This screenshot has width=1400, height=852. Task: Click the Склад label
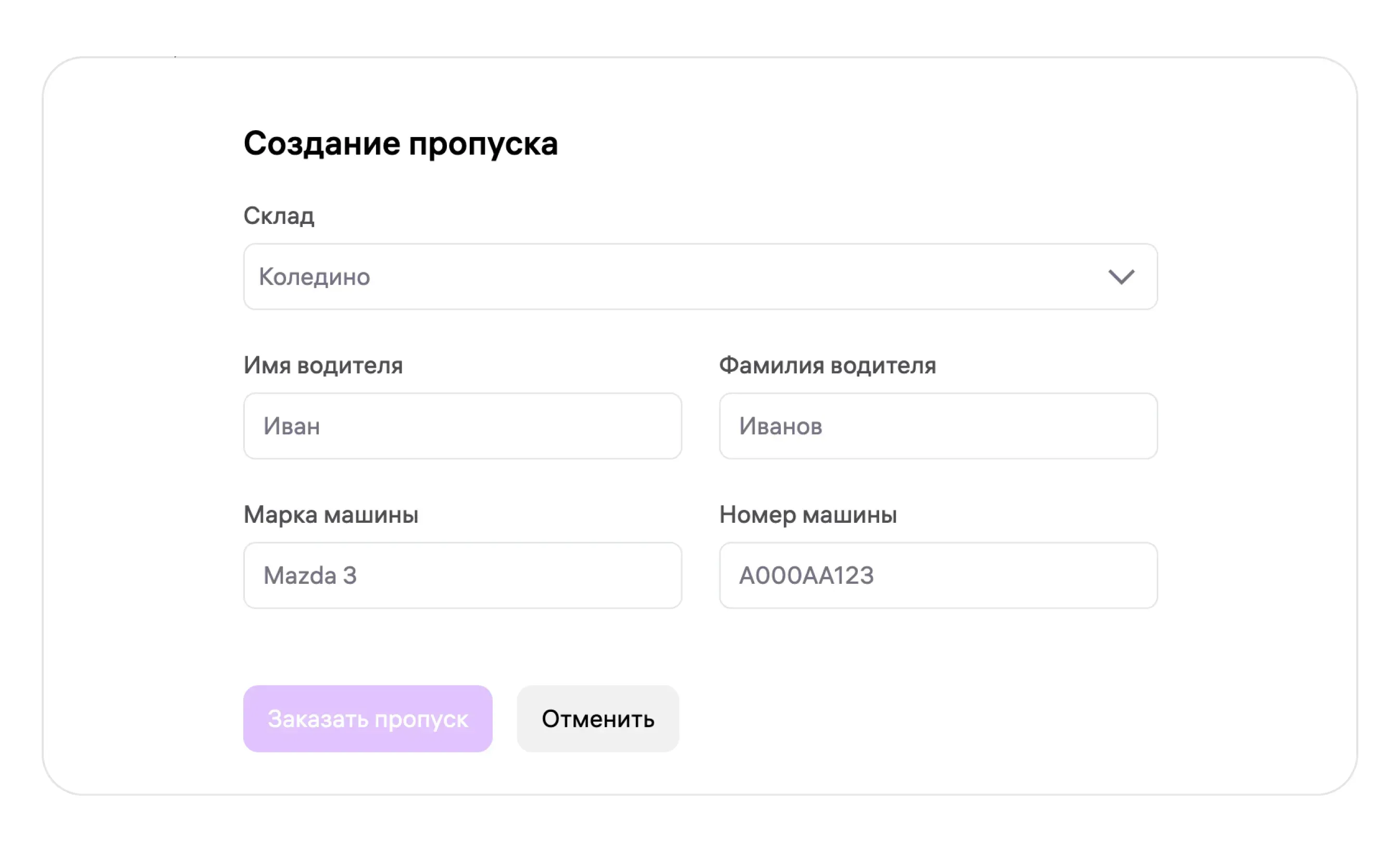pyautogui.click(x=279, y=216)
